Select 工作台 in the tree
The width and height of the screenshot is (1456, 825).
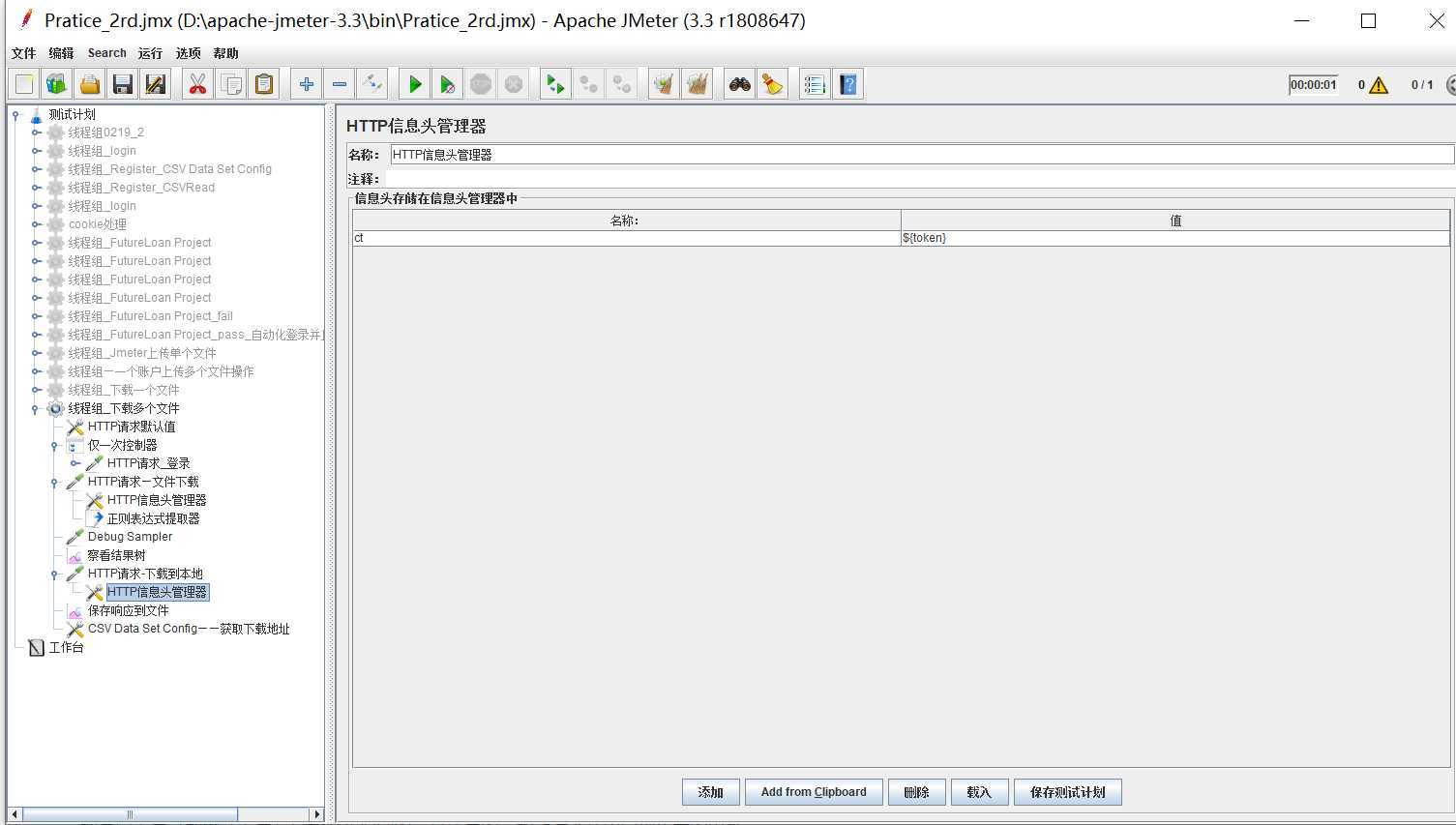[66, 647]
